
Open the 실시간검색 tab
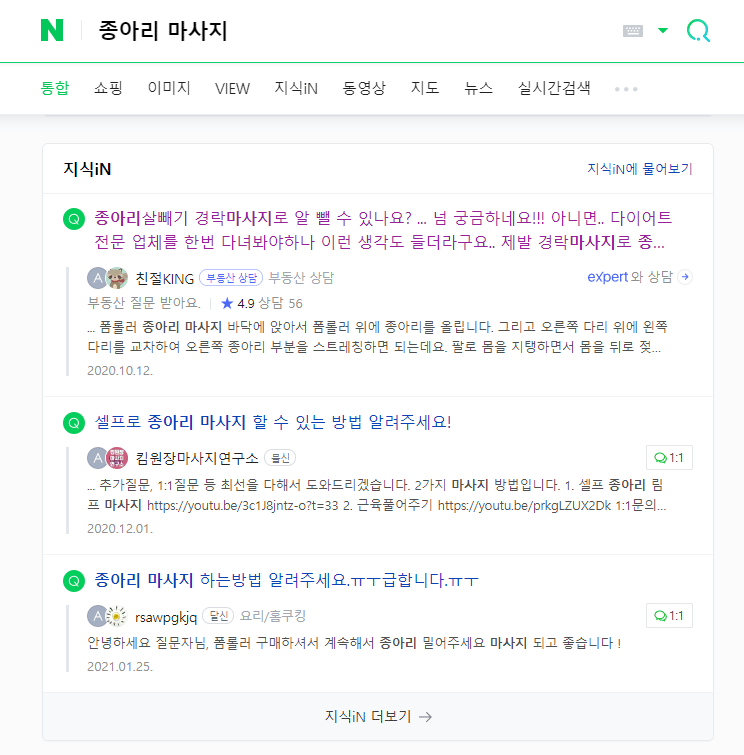tap(554, 89)
